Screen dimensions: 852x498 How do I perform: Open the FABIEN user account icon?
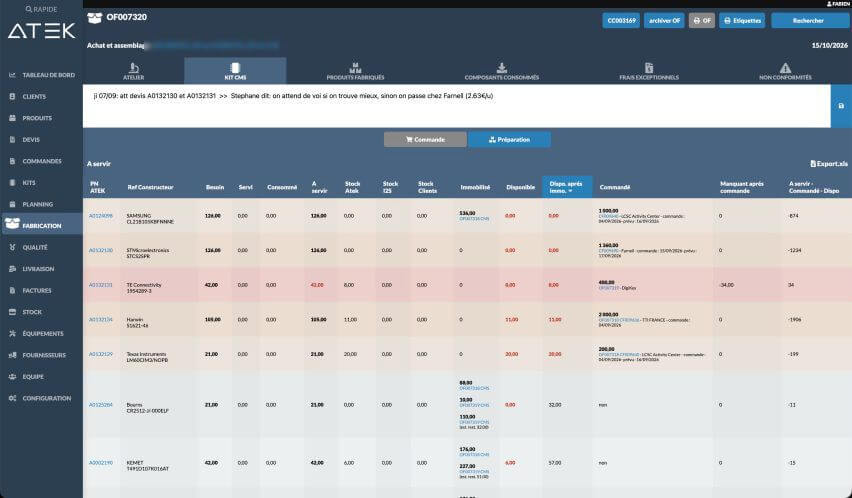[x=829, y=4]
